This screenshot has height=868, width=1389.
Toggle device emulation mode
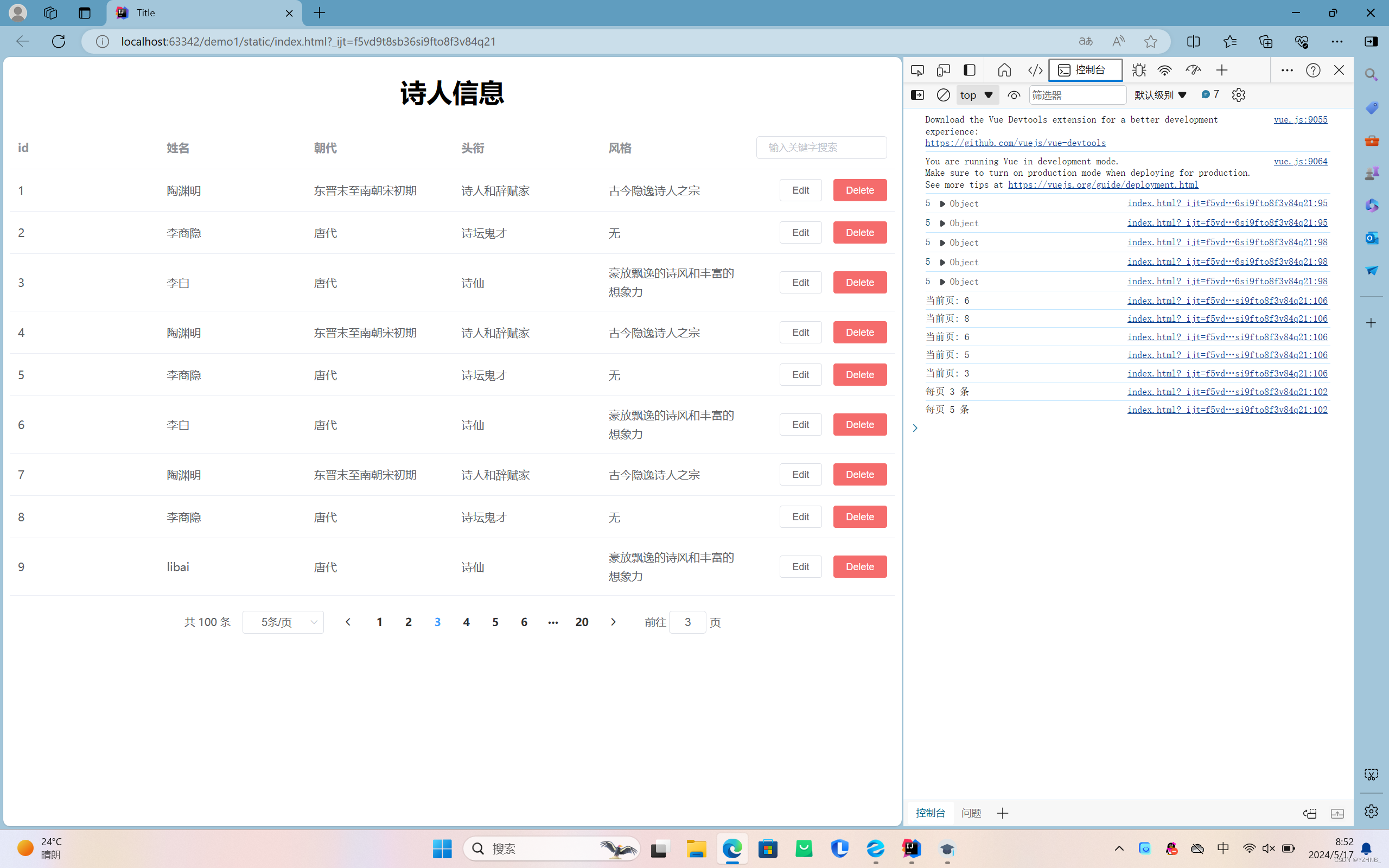942,69
